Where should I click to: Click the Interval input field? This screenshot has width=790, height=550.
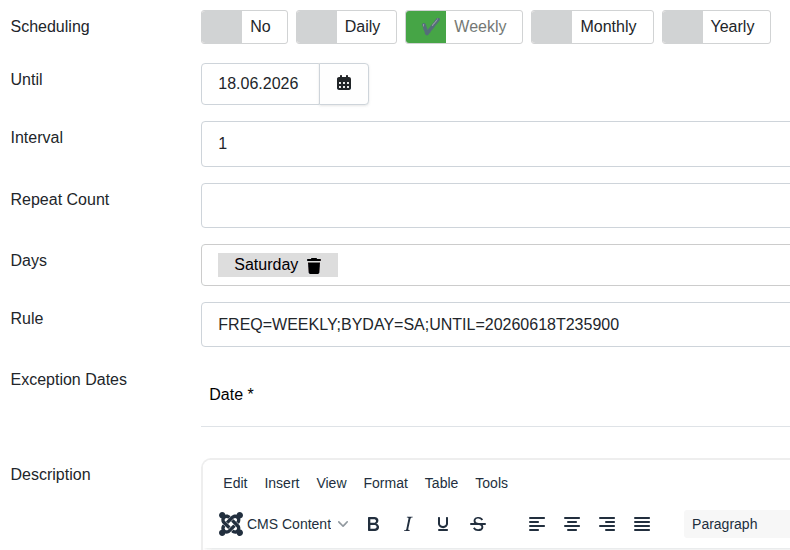(x=495, y=144)
